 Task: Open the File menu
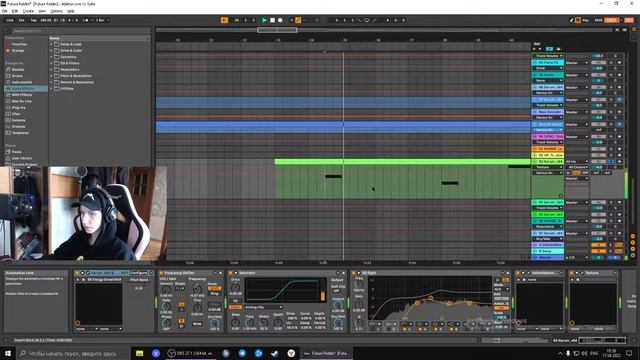[4, 11]
